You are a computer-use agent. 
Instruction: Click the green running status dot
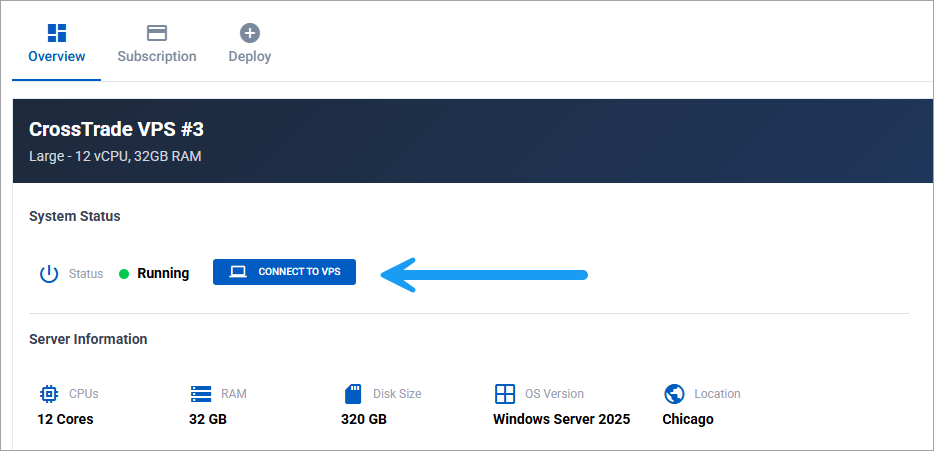coord(124,274)
